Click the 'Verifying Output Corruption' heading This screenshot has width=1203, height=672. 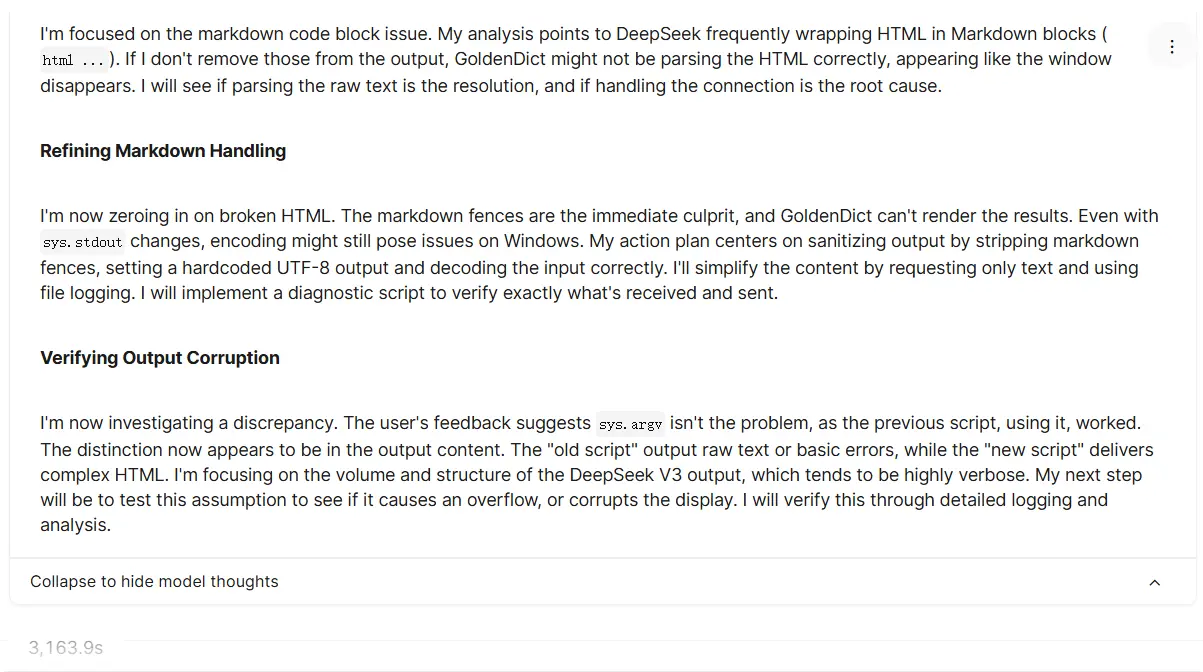(x=160, y=358)
